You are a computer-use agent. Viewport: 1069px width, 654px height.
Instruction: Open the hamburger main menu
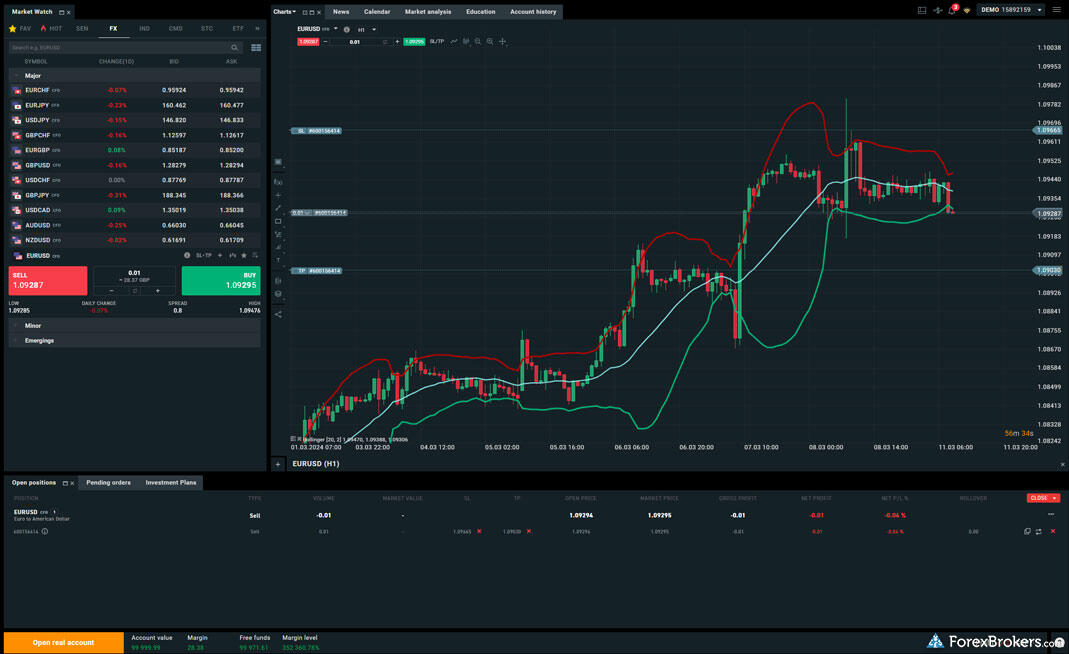coord(1056,10)
